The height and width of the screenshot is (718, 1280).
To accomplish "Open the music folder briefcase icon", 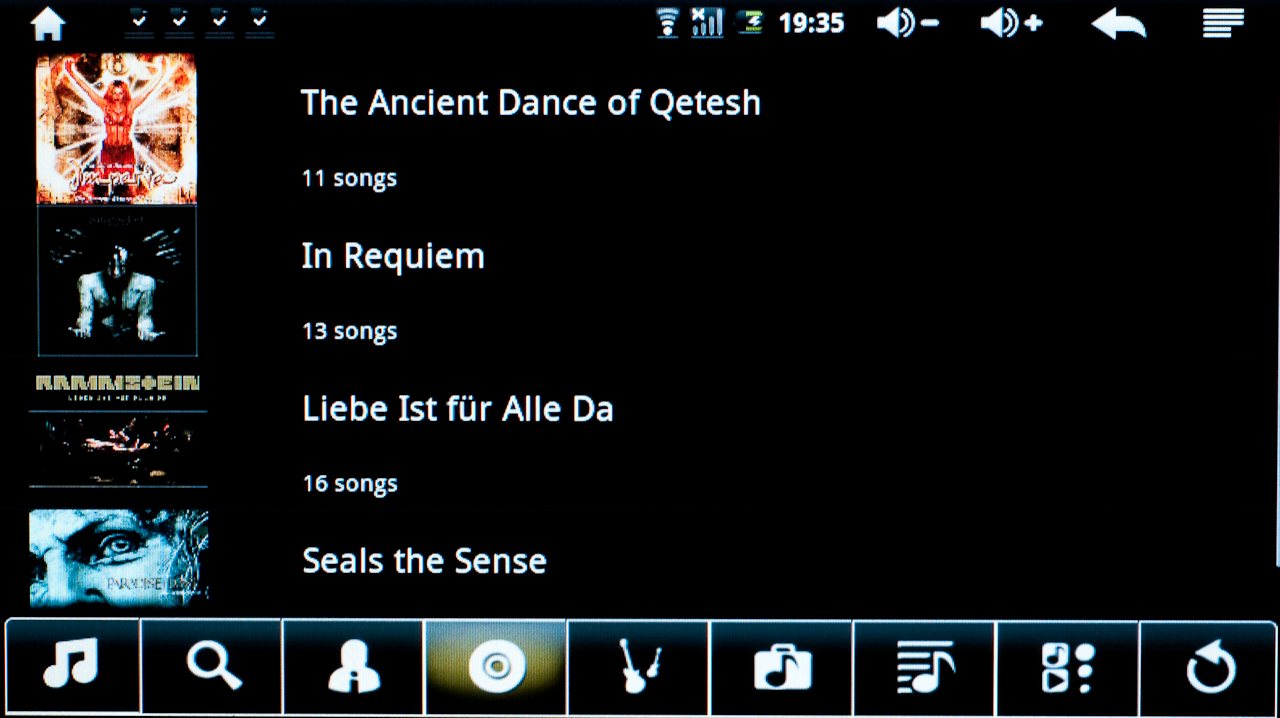I will pos(781,666).
